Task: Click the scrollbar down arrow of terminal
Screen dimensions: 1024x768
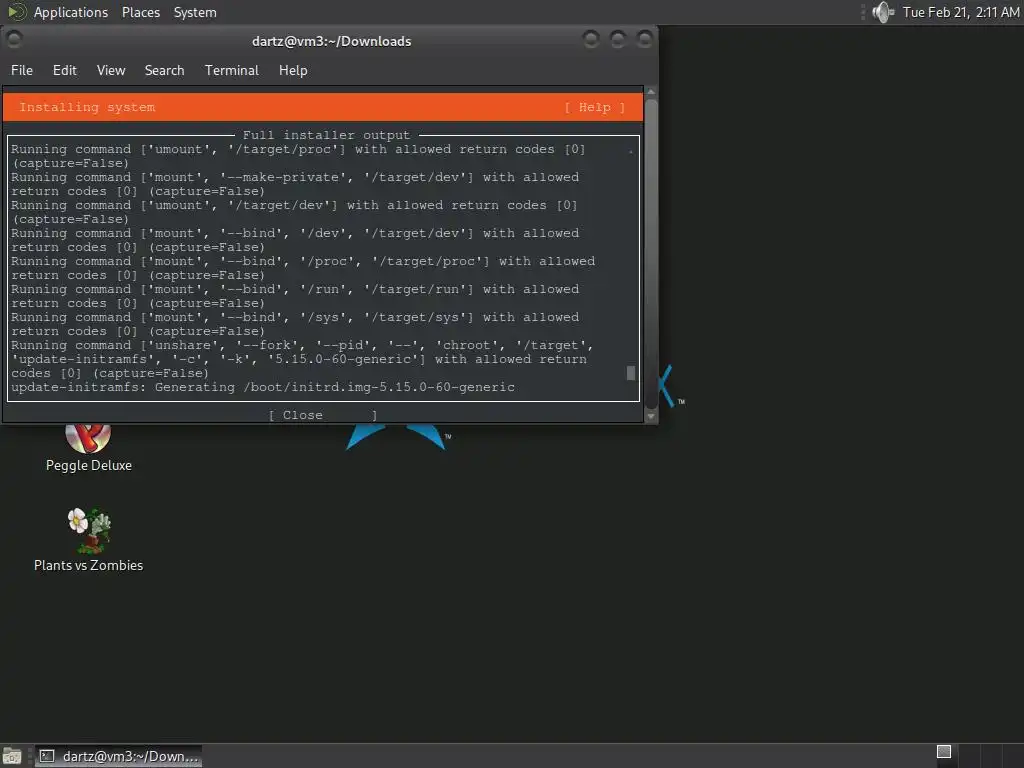Action: point(650,416)
